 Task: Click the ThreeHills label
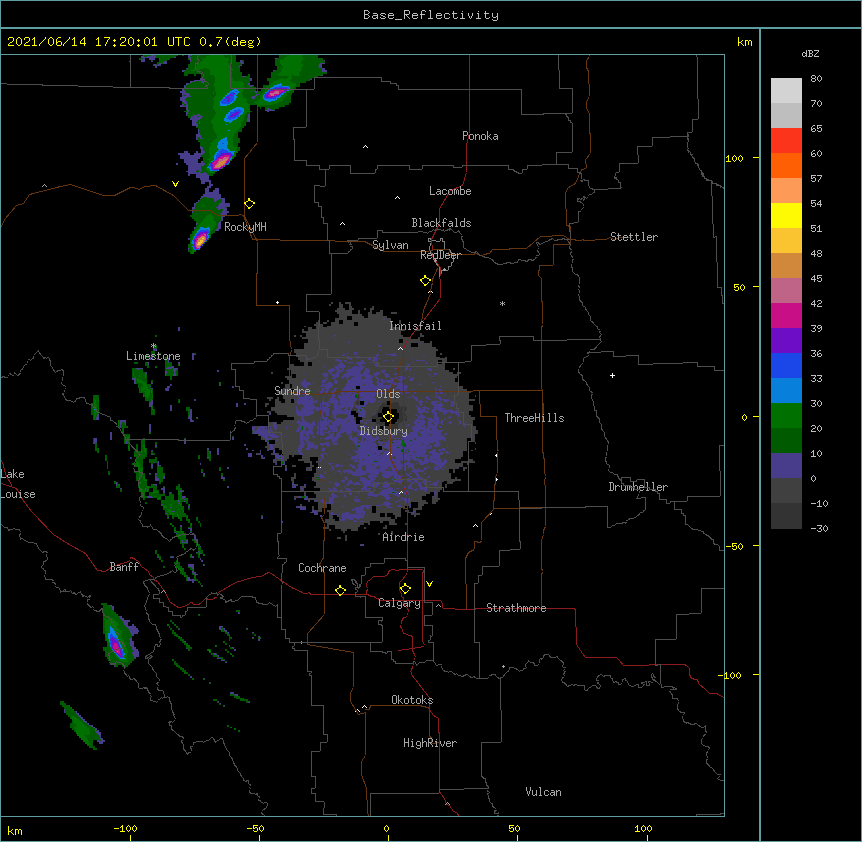[534, 418]
